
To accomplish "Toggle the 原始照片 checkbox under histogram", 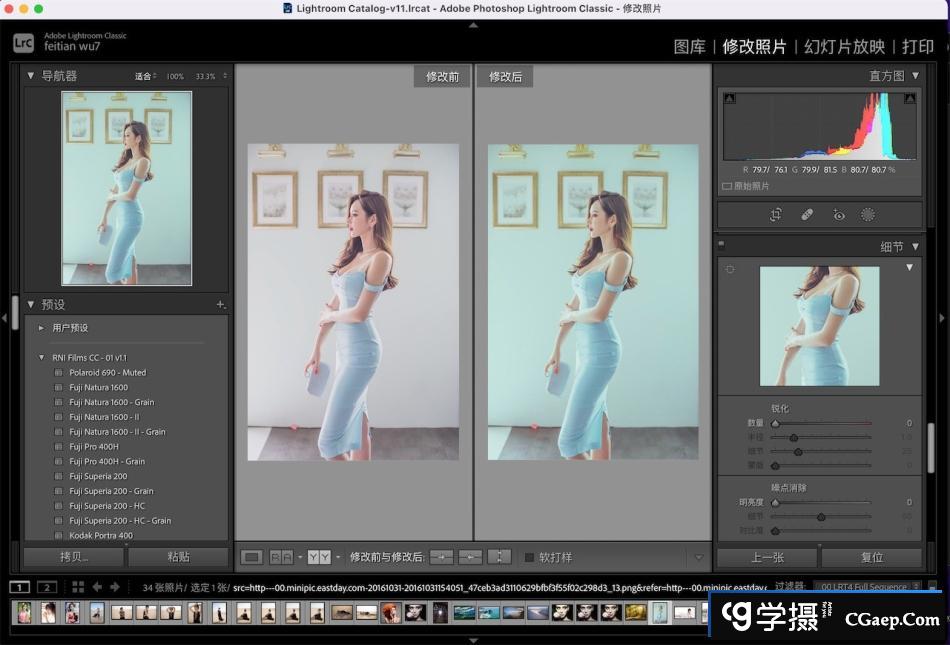I will [727, 186].
